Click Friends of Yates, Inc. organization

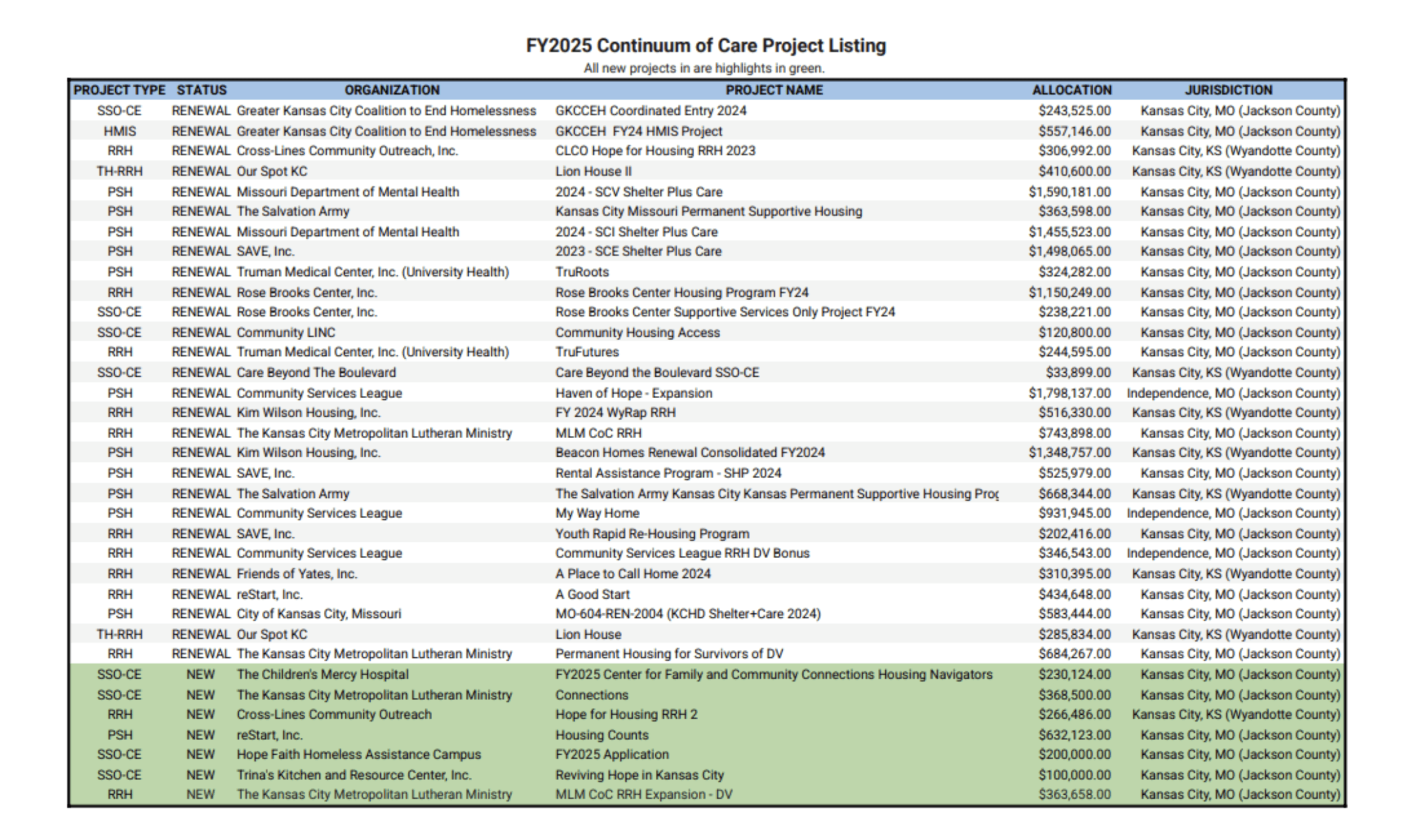click(297, 574)
